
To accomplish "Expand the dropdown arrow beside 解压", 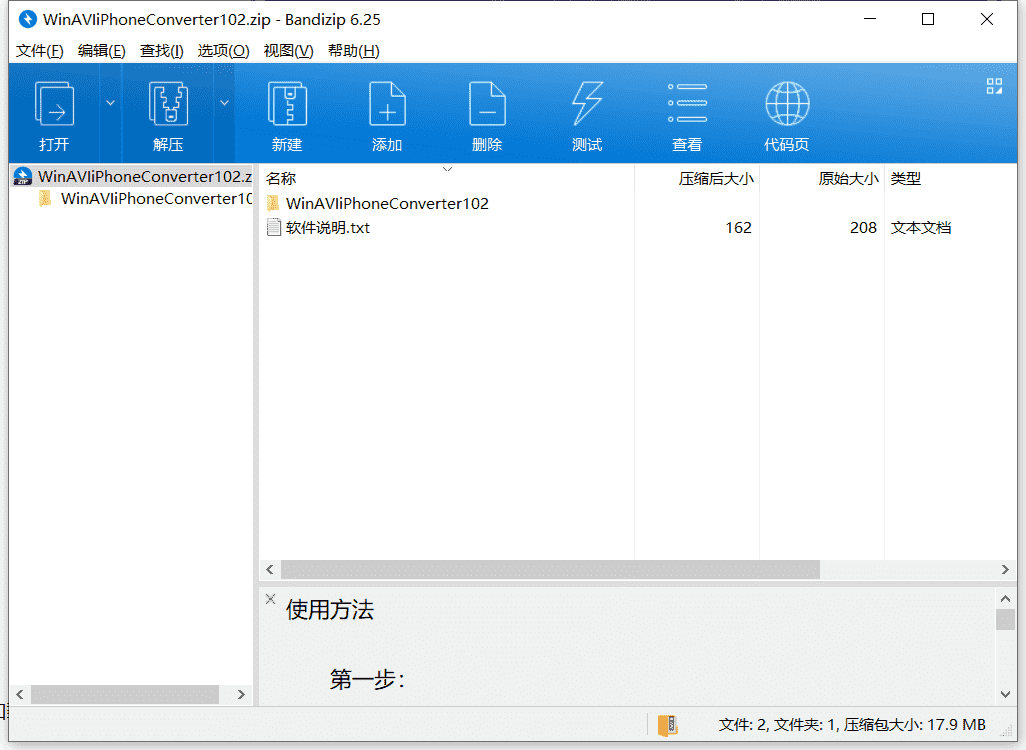I will point(224,103).
